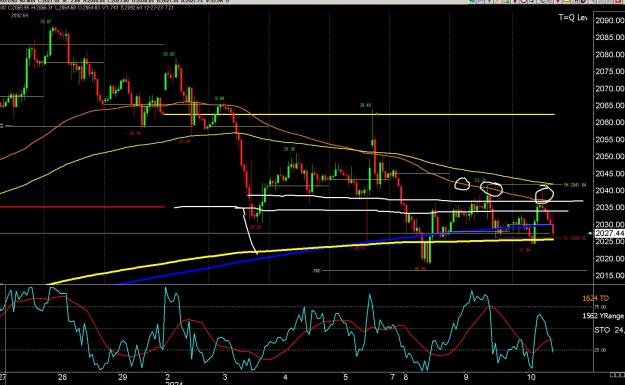Click the orange 1624 TD label

click(x=596, y=298)
